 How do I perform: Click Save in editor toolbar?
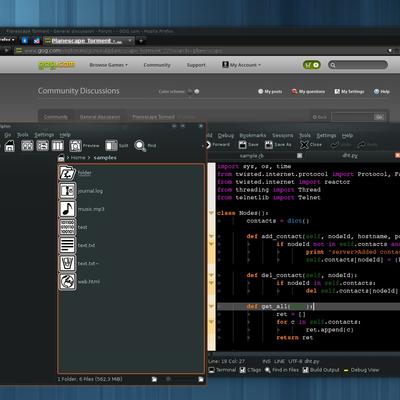pos(249,145)
